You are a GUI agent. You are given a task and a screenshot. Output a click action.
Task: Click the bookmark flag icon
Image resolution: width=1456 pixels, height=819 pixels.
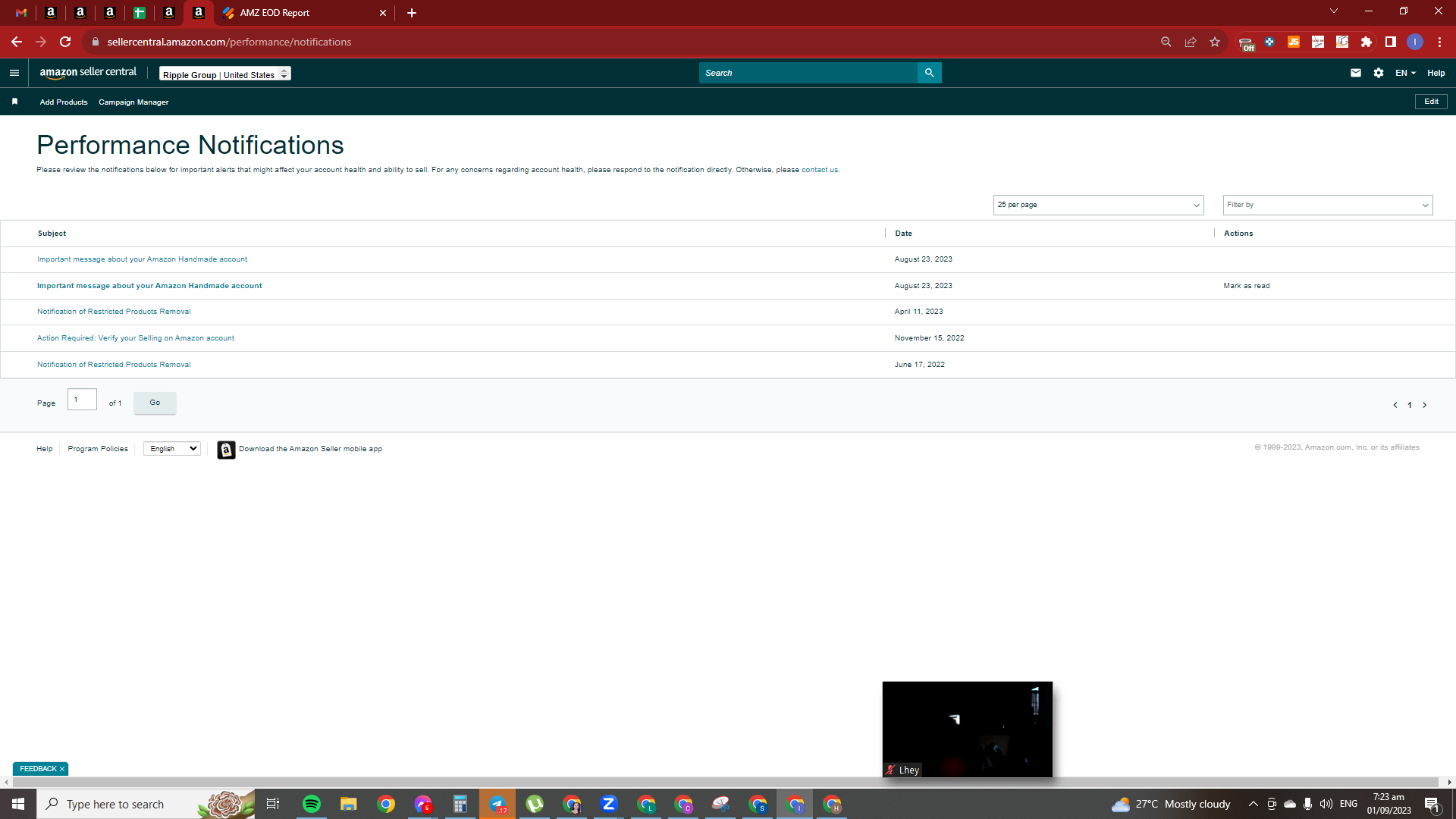(x=14, y=102)
